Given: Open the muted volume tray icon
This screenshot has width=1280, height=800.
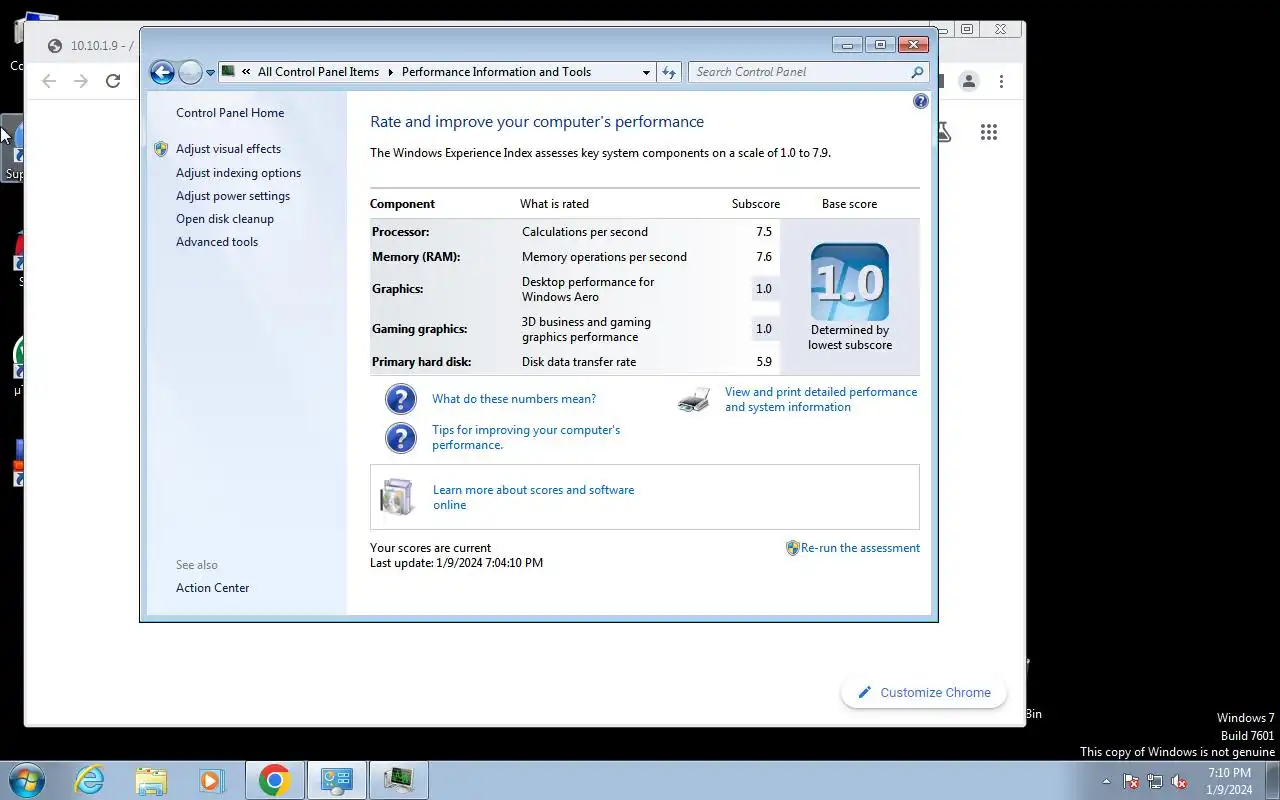Looking at the screenshot, I should (1180, 781).
